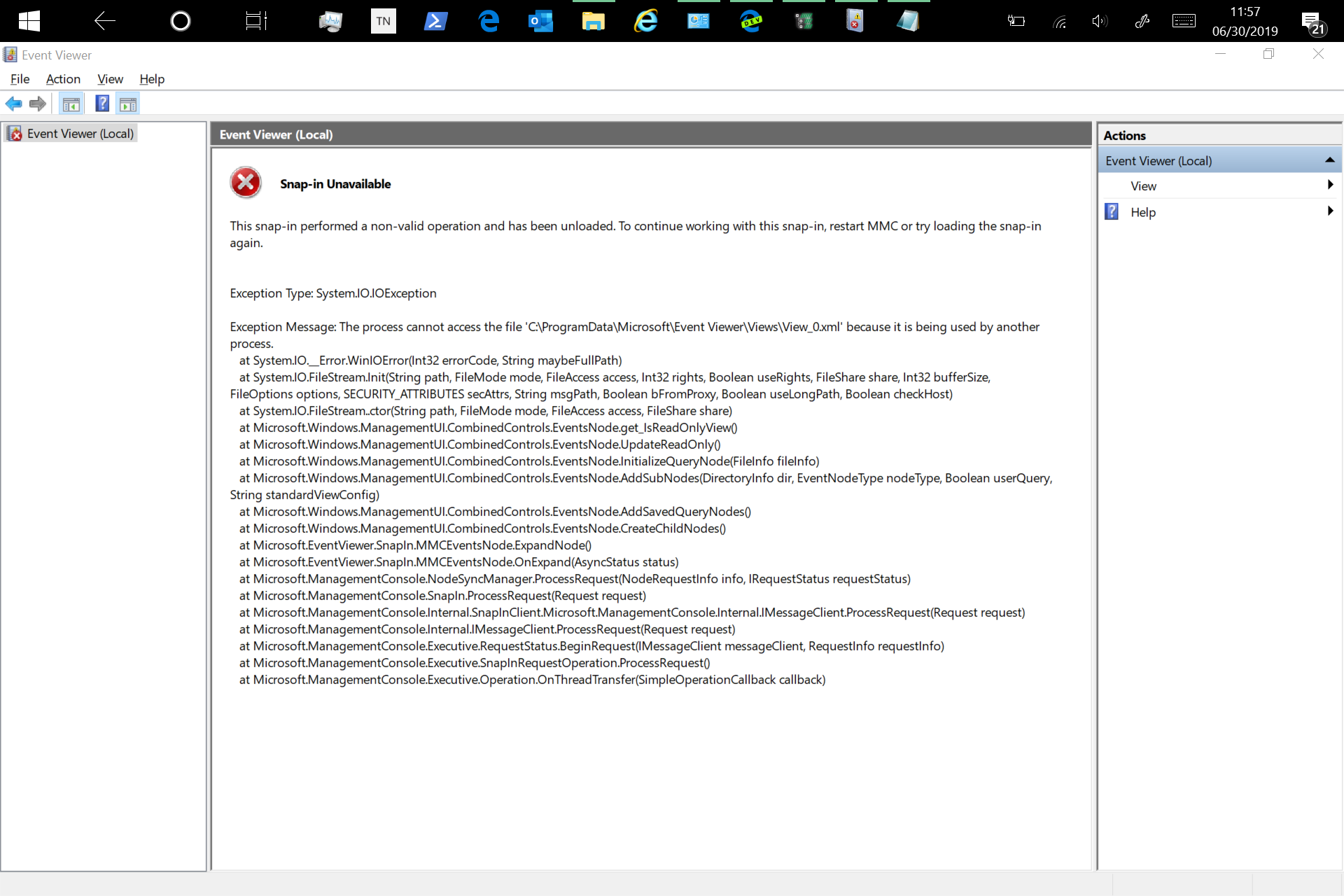Restore down the Event Viewer window
Screen dimensions: 1344x896
pos(1268,54)
